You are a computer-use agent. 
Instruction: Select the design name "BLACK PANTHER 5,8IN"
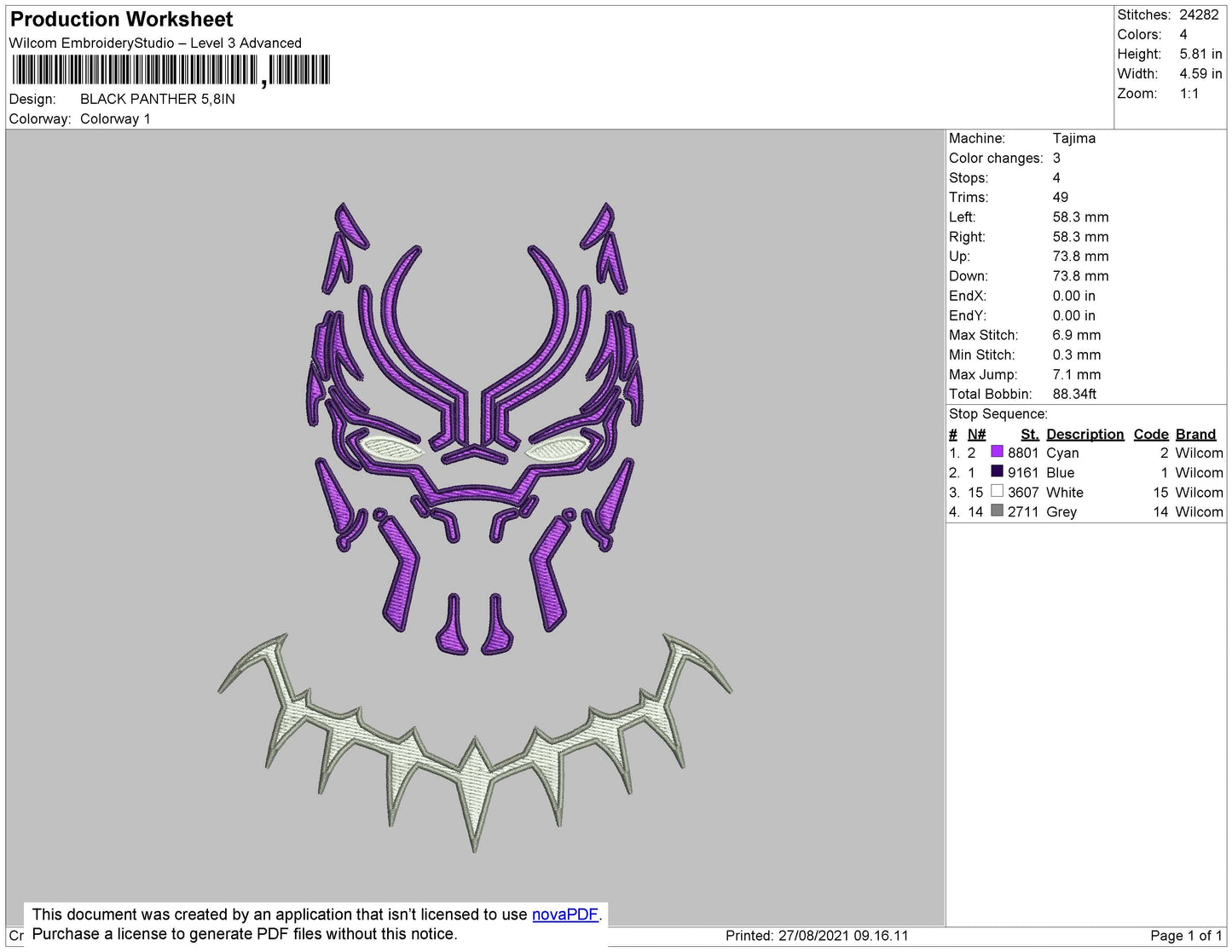pyautogui.click(x=158, y=99)
